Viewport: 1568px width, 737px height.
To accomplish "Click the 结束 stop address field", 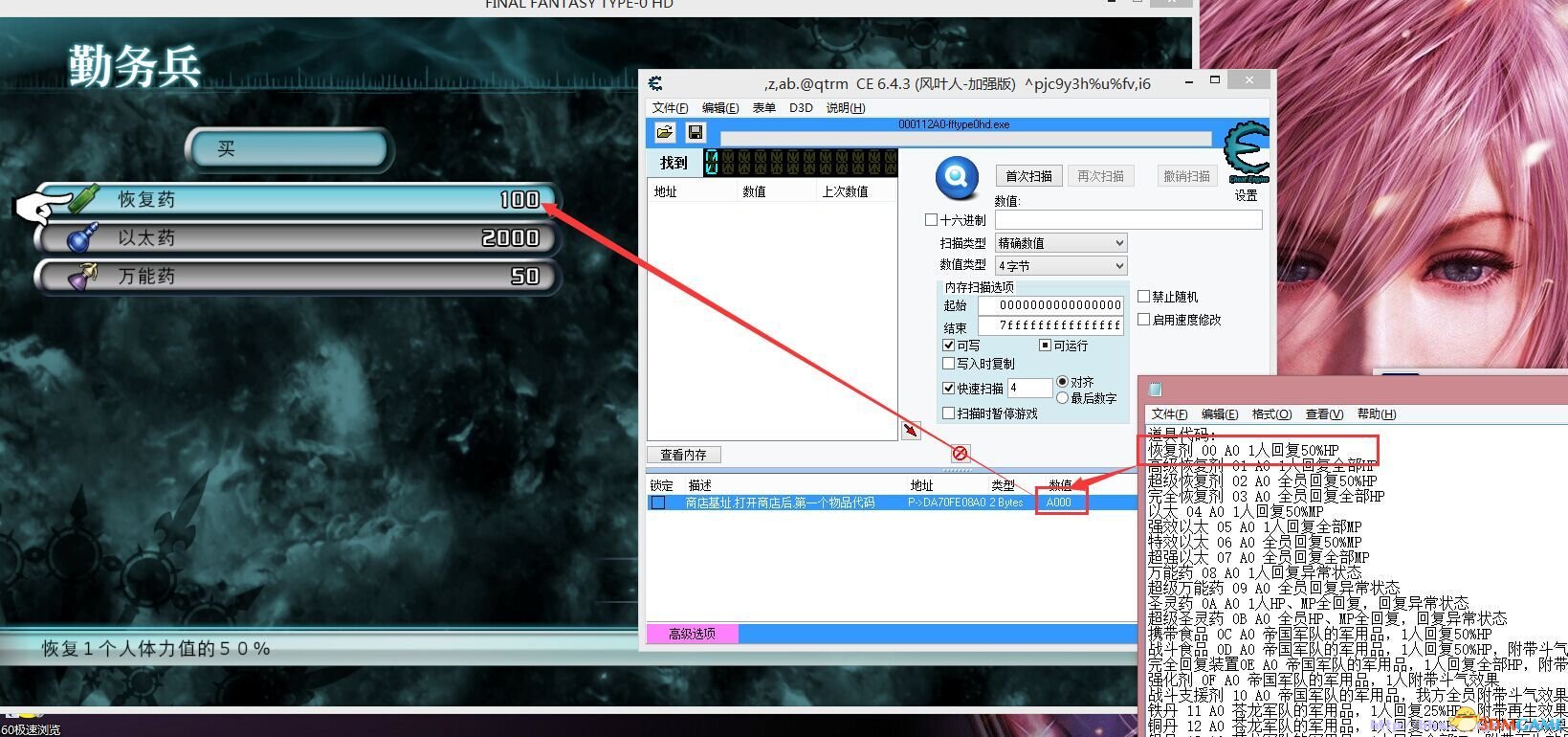I will tap(1051, 326).
